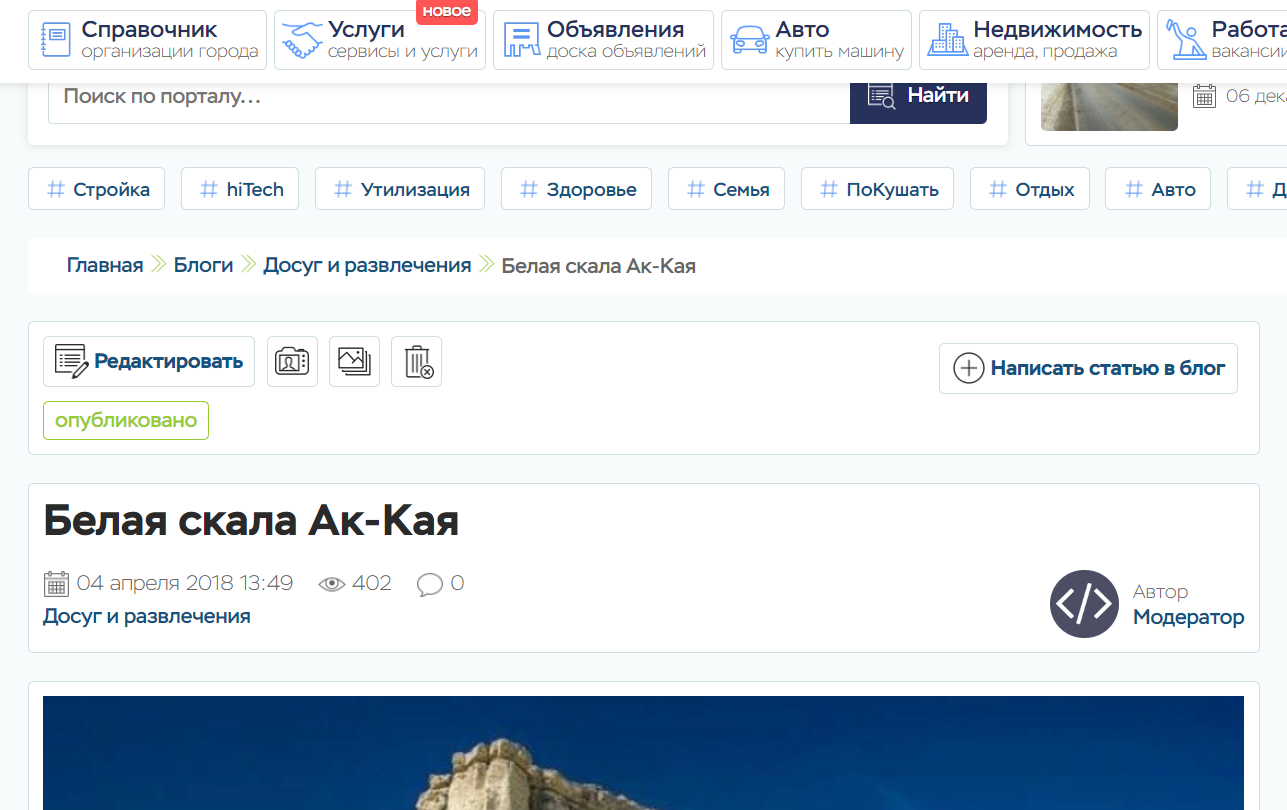This screenshot has height=810, width=1287.
Task: Click the Редактировать edit button
Action: pos(149,361)
